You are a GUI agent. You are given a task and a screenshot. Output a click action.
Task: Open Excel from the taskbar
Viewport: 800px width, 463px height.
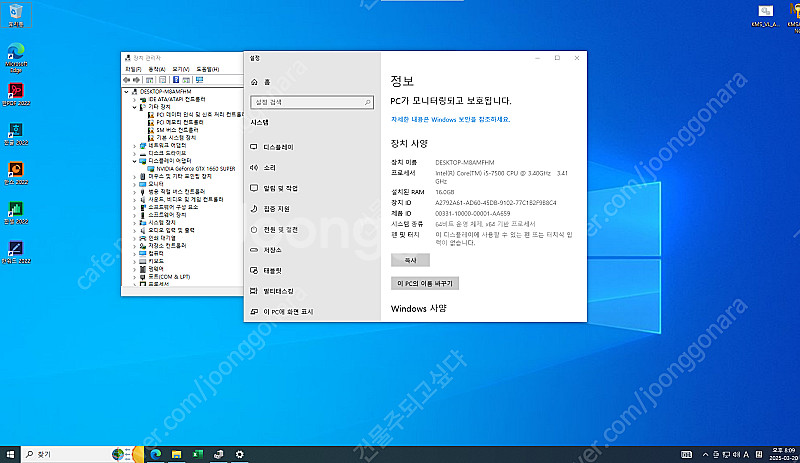197,454
